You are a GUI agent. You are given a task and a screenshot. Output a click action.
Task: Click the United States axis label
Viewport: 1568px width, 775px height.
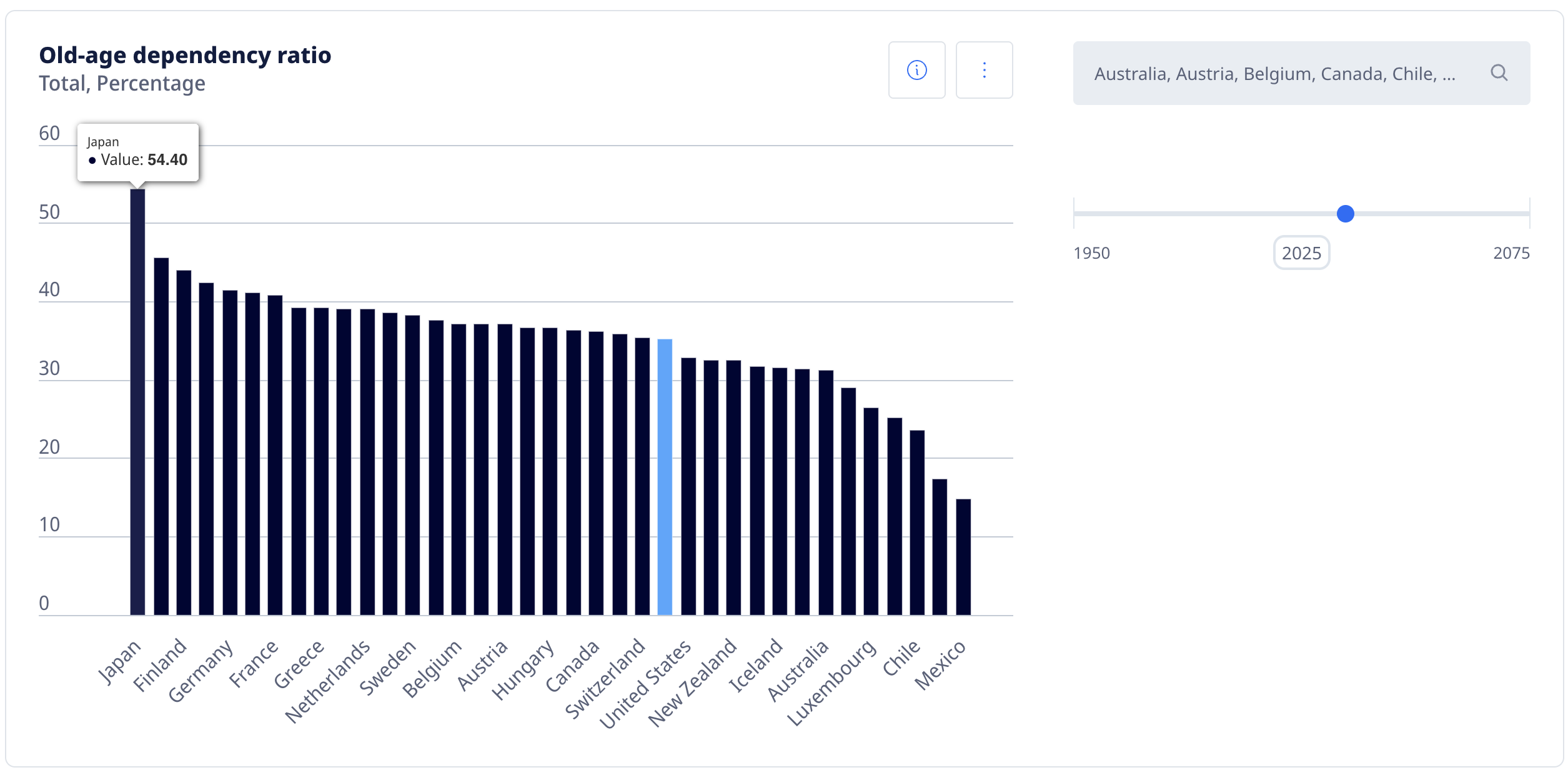coord(646,683)
